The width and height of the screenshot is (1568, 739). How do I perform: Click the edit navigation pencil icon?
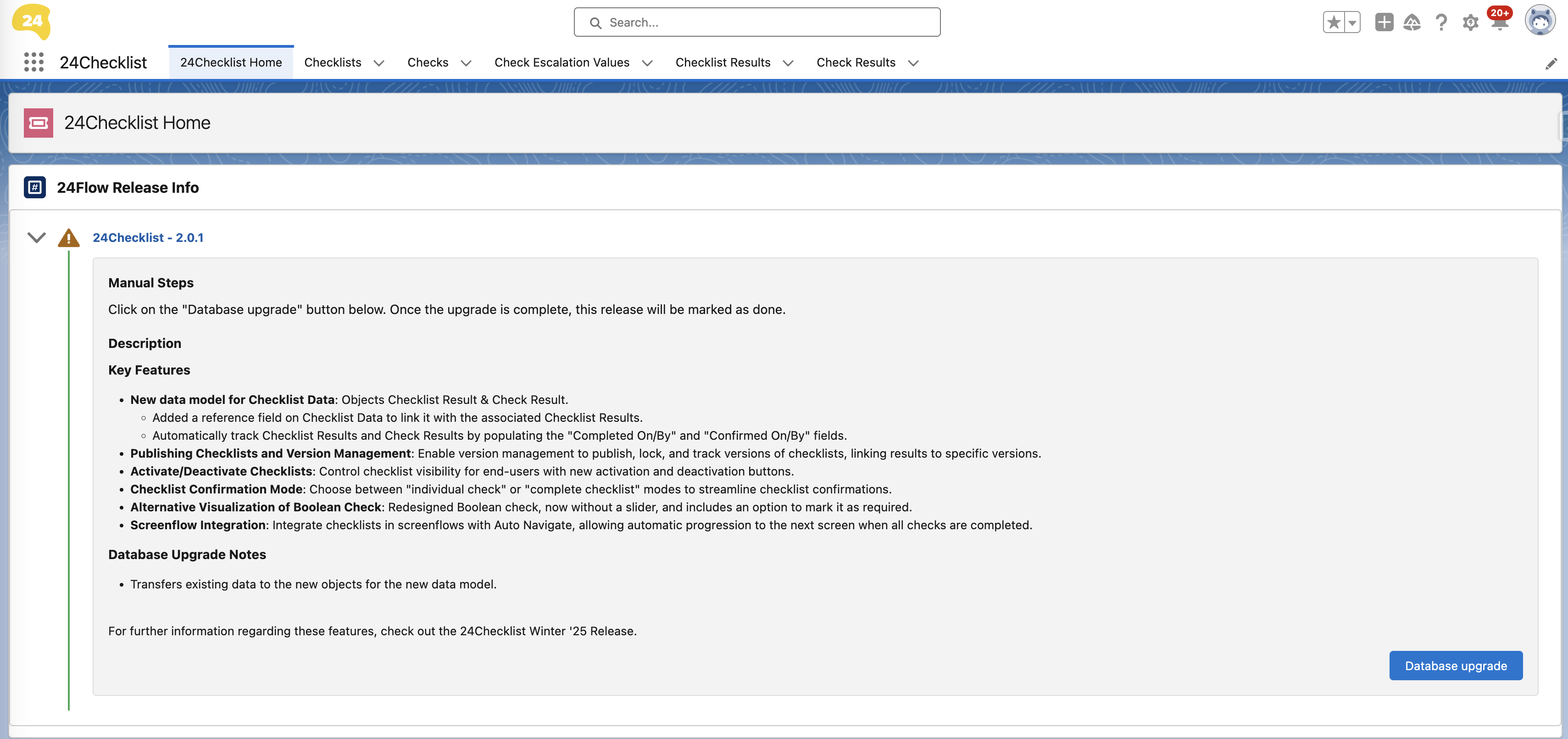(x=1551, y=63)
